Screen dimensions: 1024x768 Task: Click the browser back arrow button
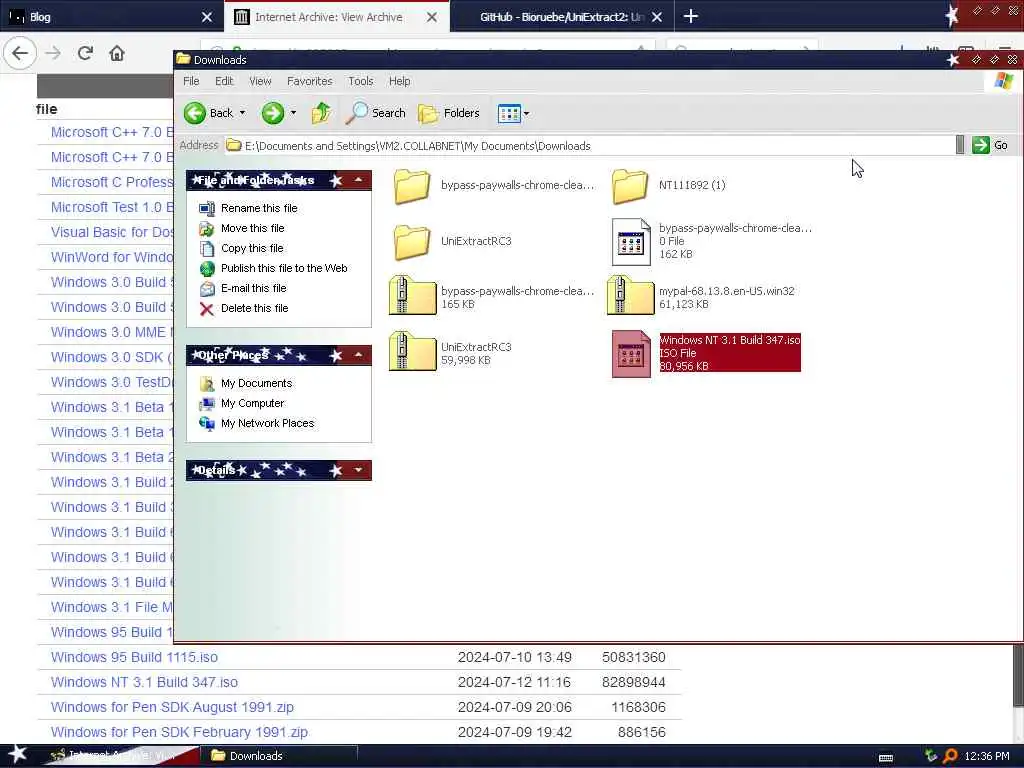(20, 53)
